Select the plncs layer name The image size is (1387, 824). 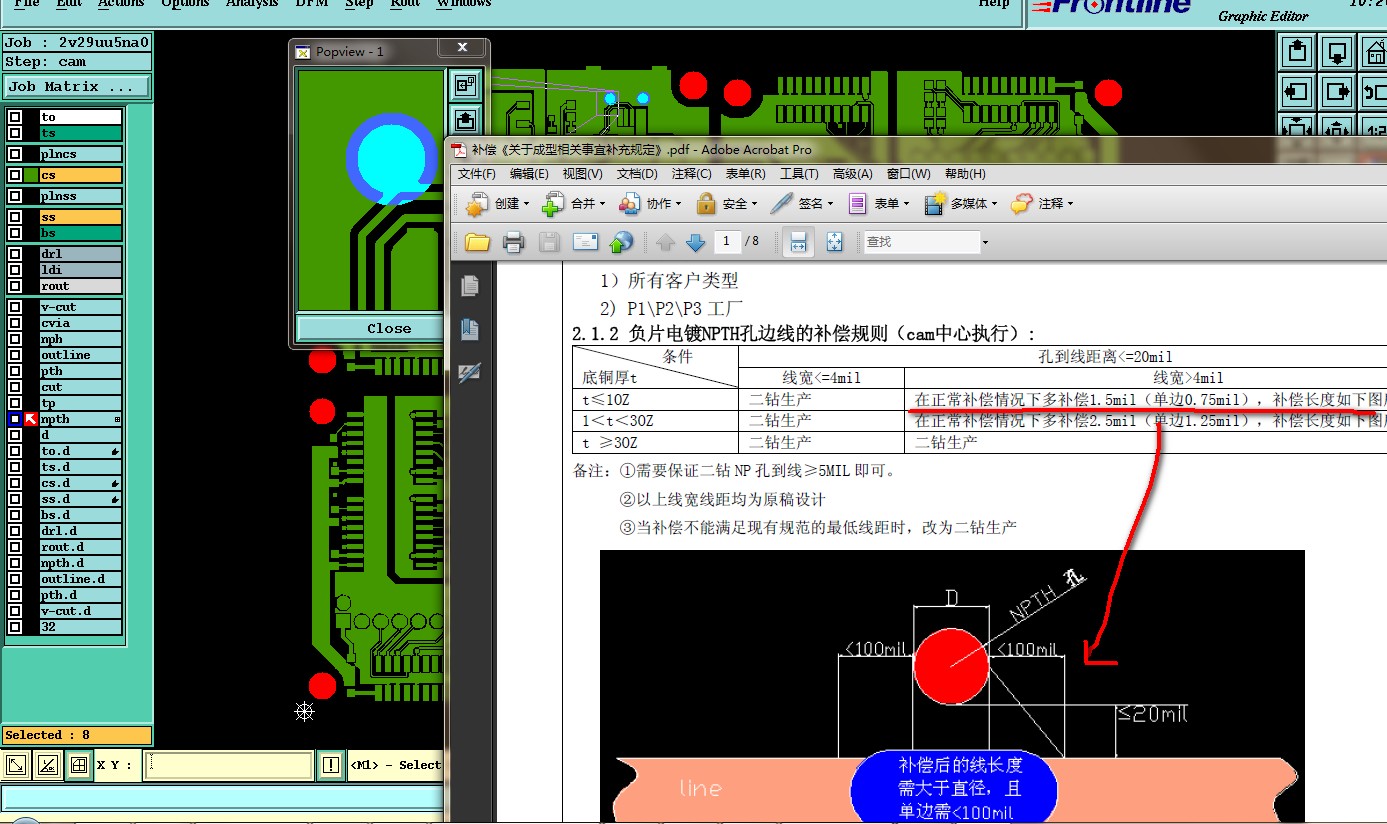point(80,154)
